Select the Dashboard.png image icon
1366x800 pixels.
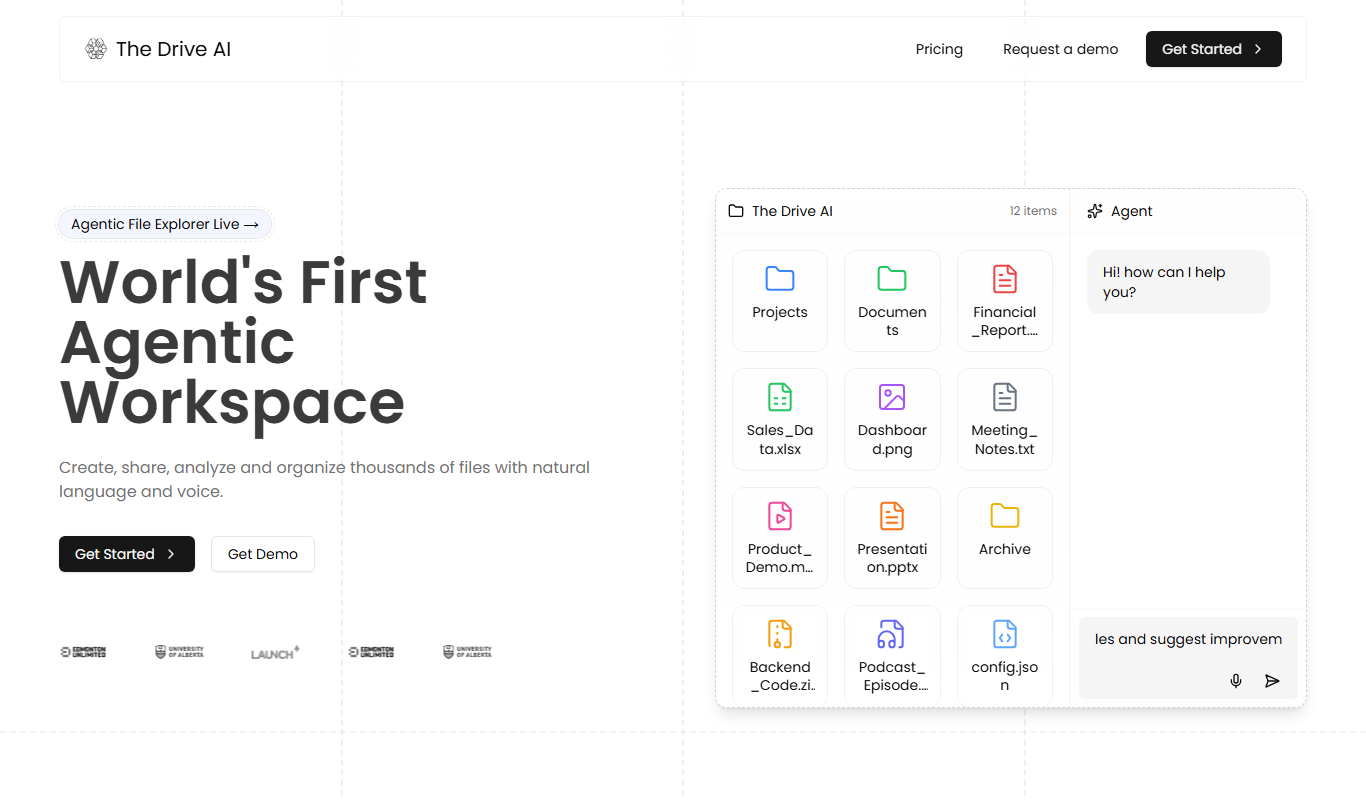(892, 397)
